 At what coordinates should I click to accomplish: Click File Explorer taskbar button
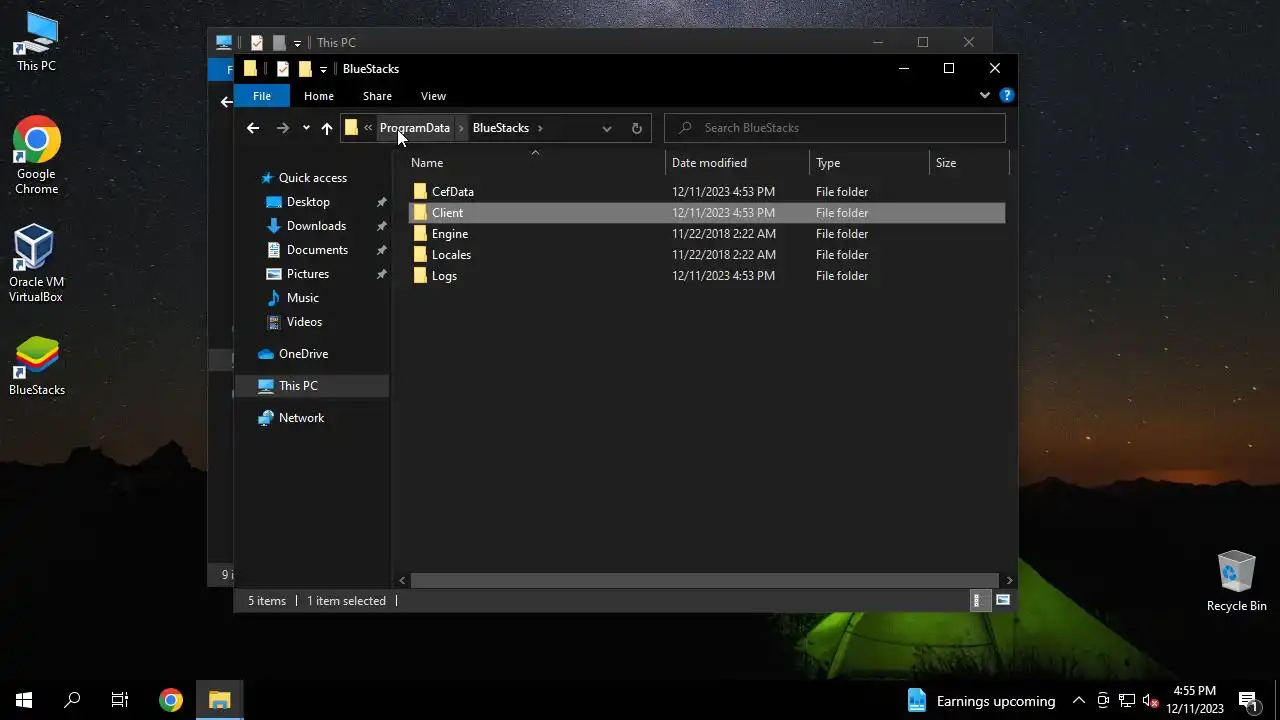click(x=219, y=700)
